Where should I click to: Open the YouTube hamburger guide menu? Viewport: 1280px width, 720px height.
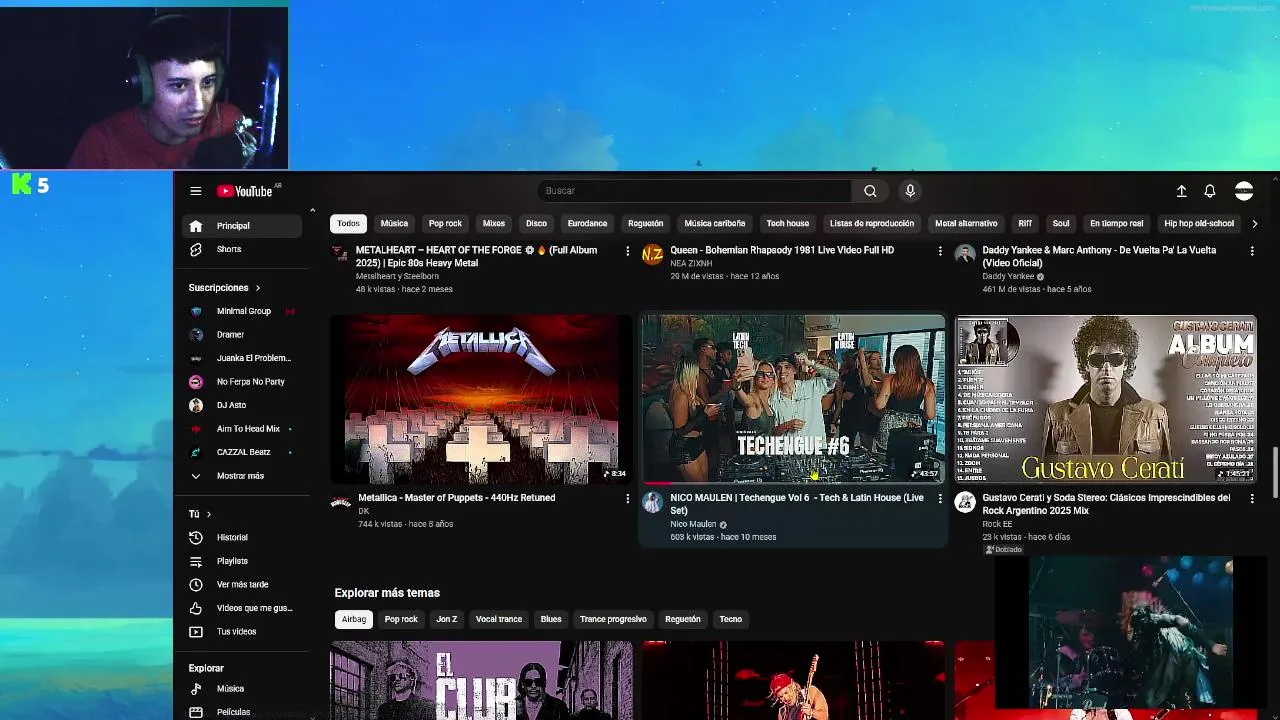pos(196,191)
